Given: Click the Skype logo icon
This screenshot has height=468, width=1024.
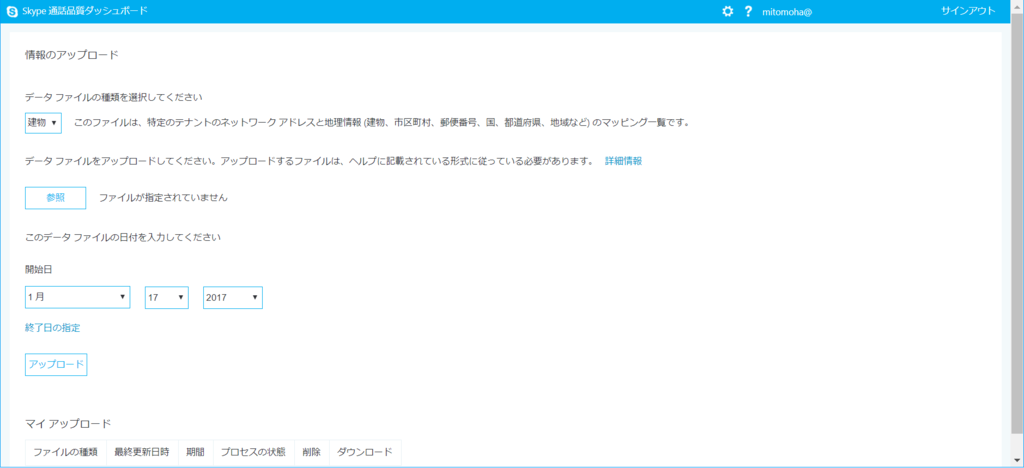Looking at the screenshot, I should [12, 11].
